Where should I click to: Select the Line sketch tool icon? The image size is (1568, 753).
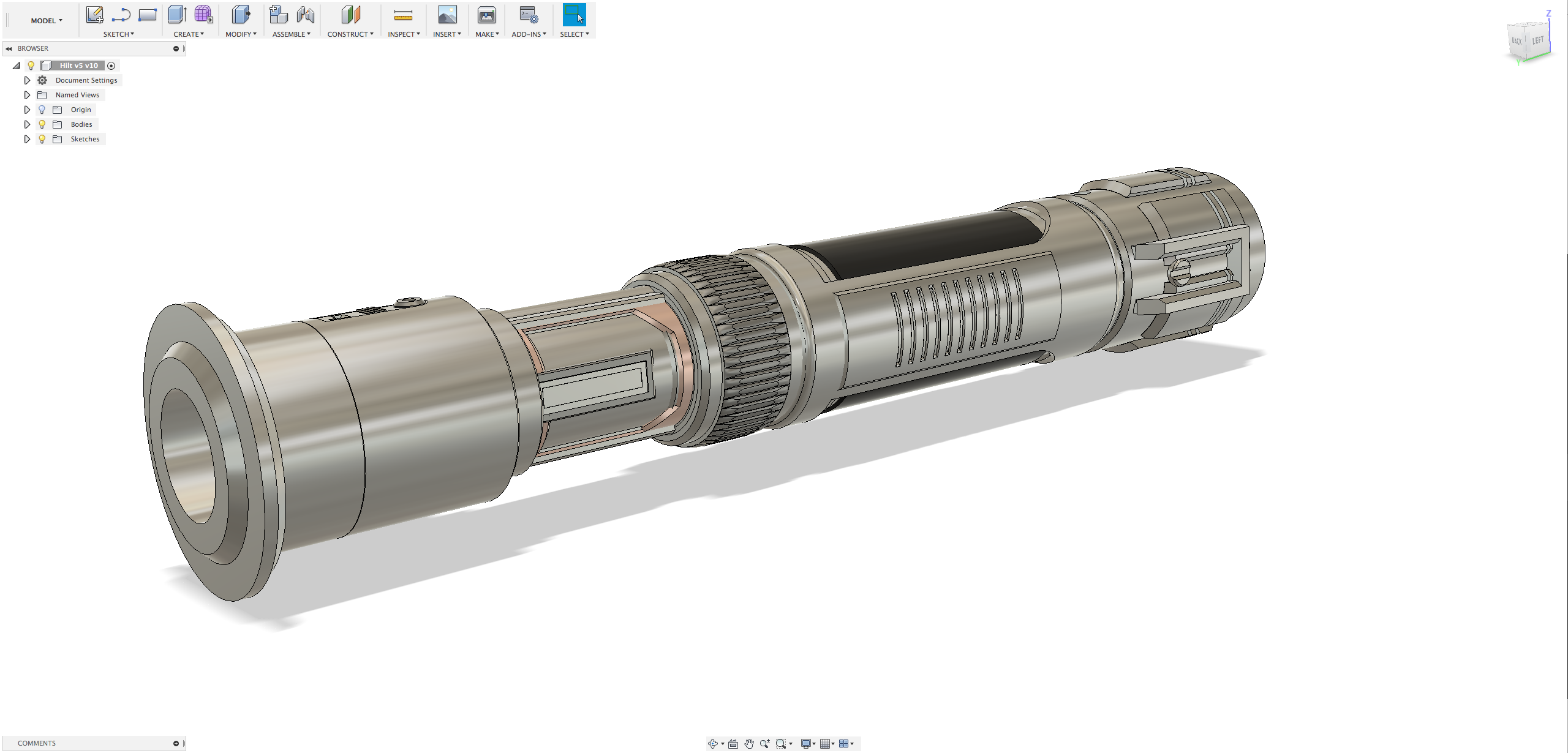point(121,15)
